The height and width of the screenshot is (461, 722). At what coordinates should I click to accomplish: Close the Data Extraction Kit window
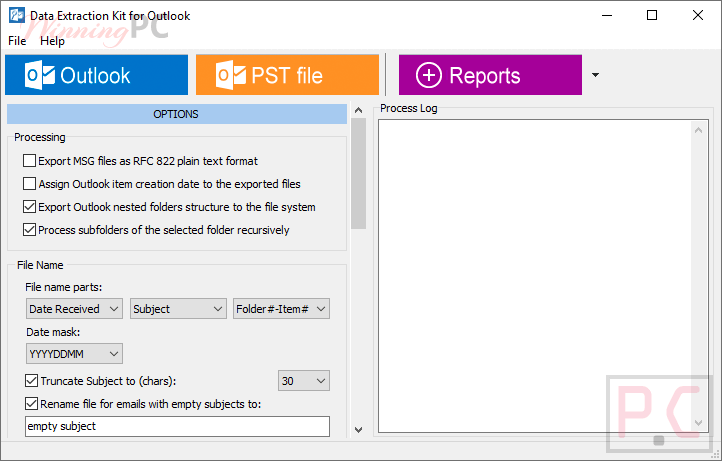698,15
